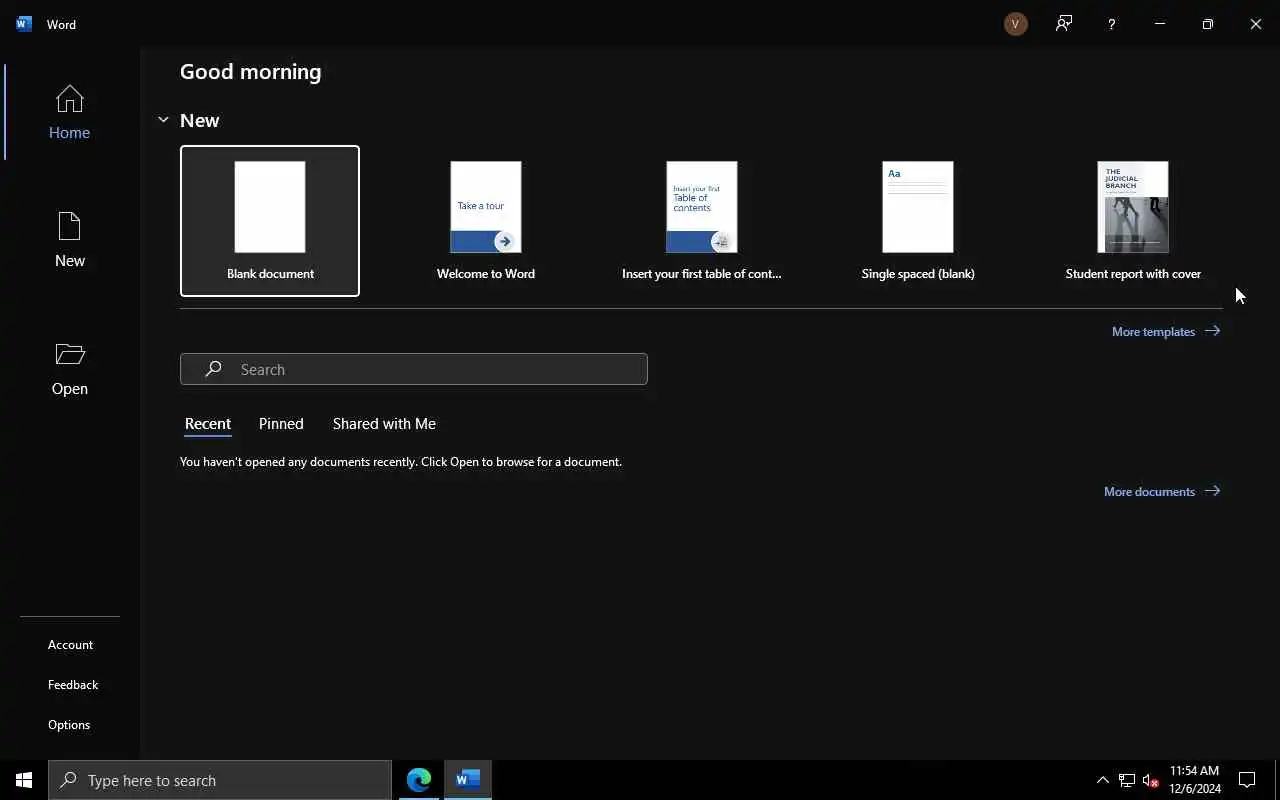Select Student report with cover template

1133,221
